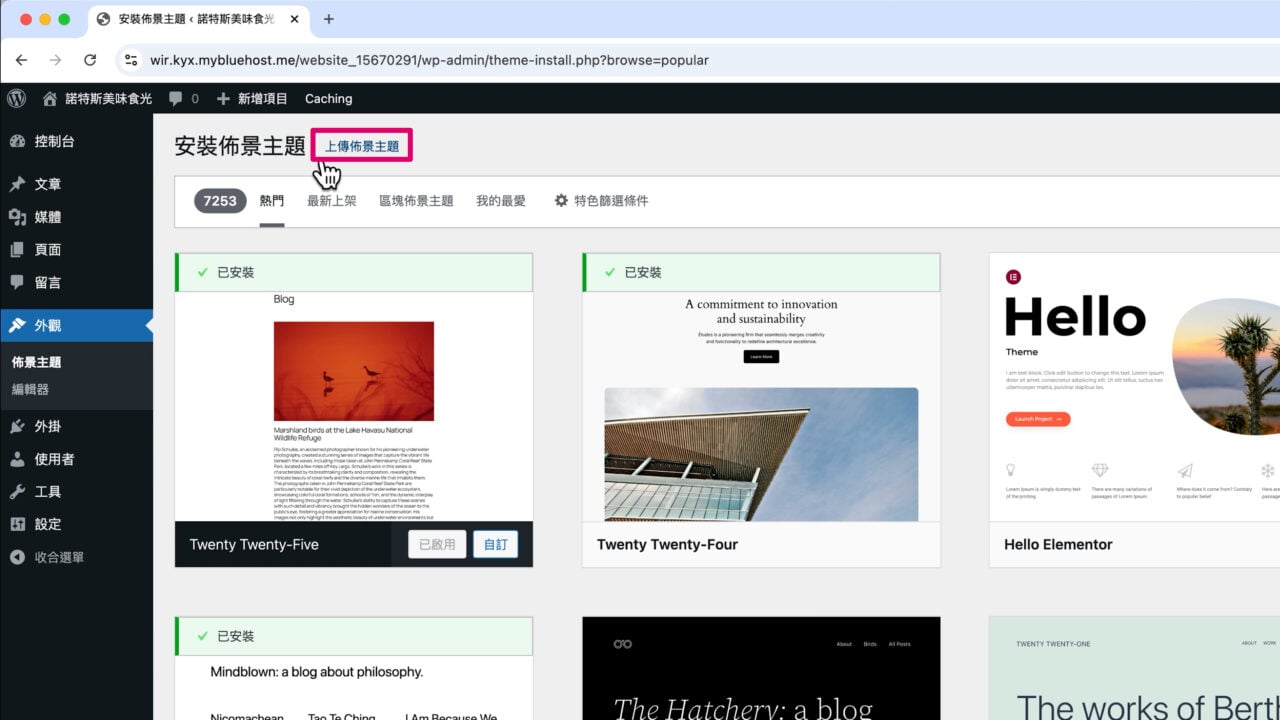Click the Twenty Twenty-Five theme name
Image resolution: width=1280 pixels, height=720 pixels.
pyautogui.click(x=254, y=545)
